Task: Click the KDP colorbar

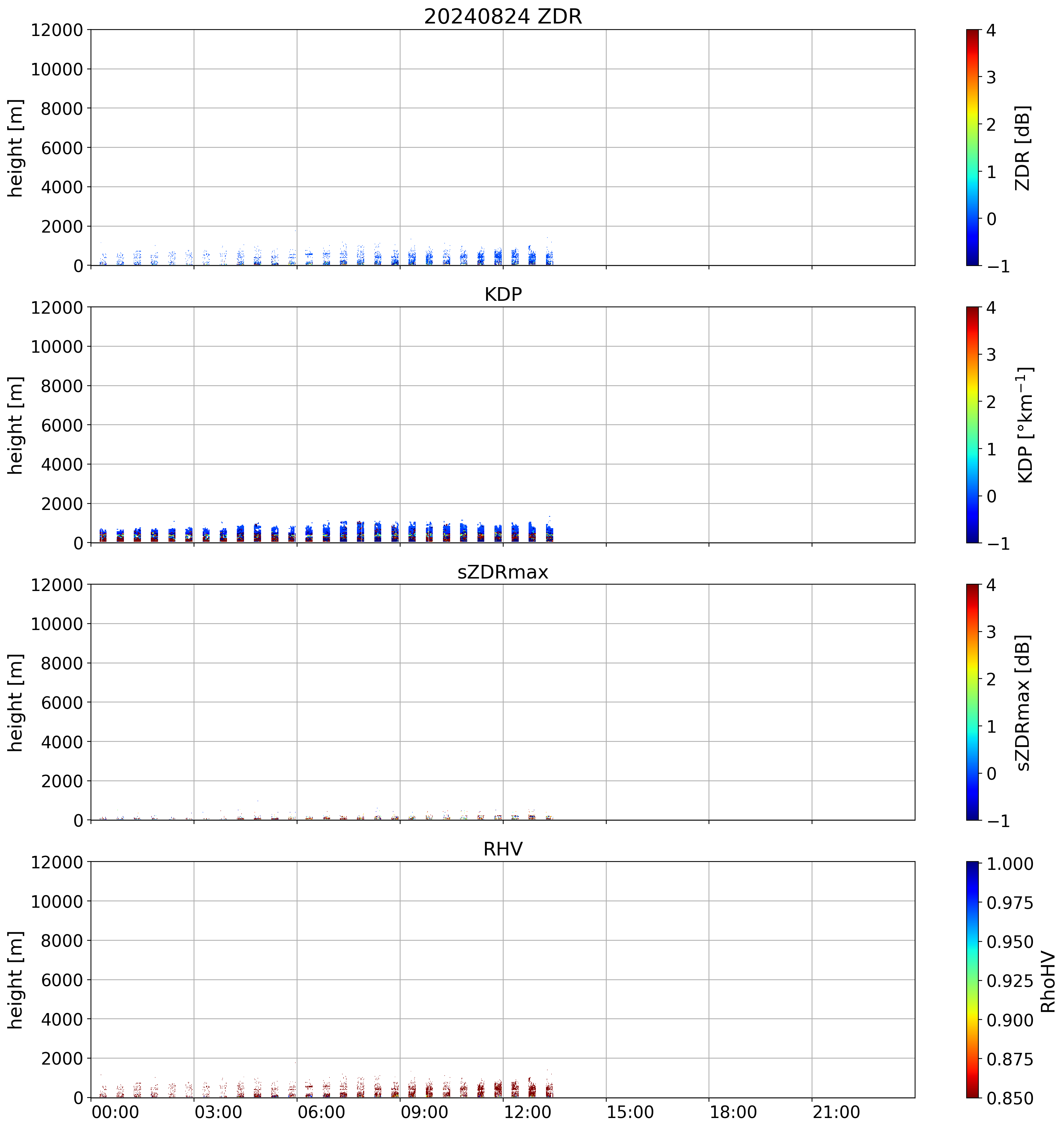Action: [x=972, y=425]
